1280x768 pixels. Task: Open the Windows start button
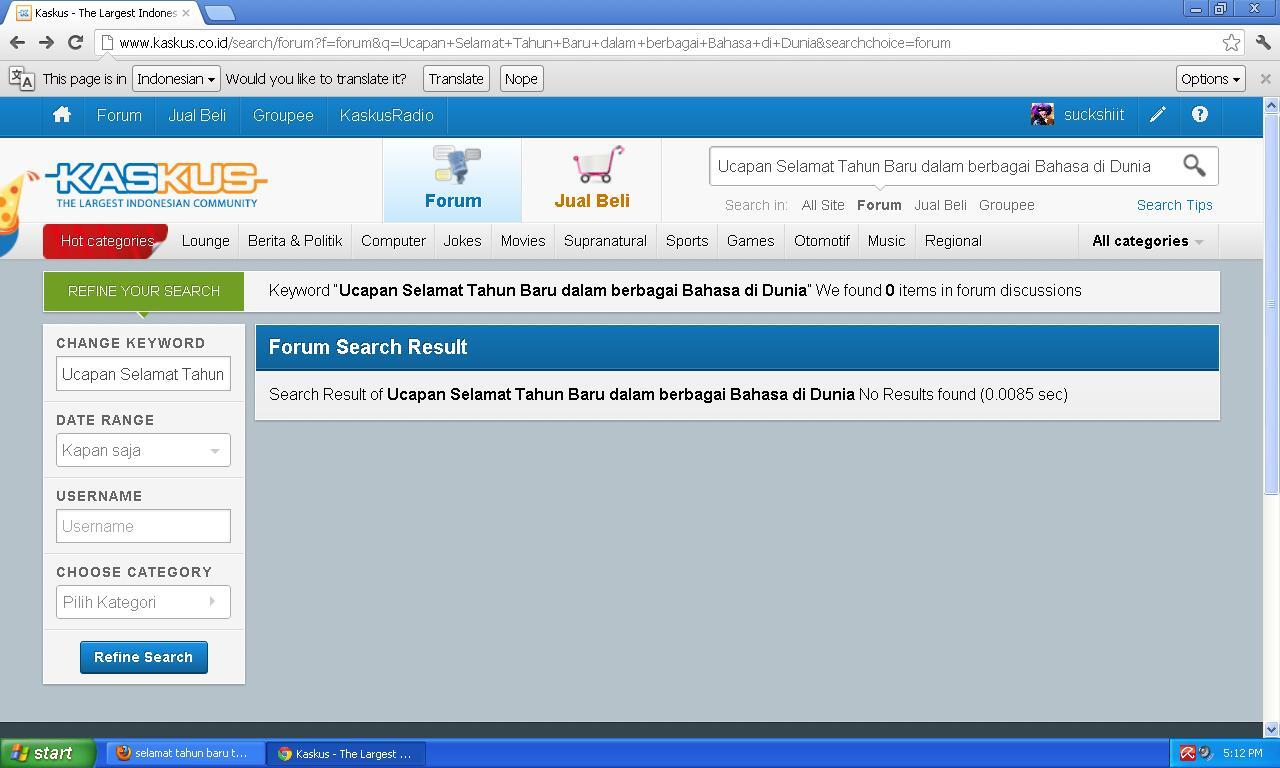pos(48,753)
